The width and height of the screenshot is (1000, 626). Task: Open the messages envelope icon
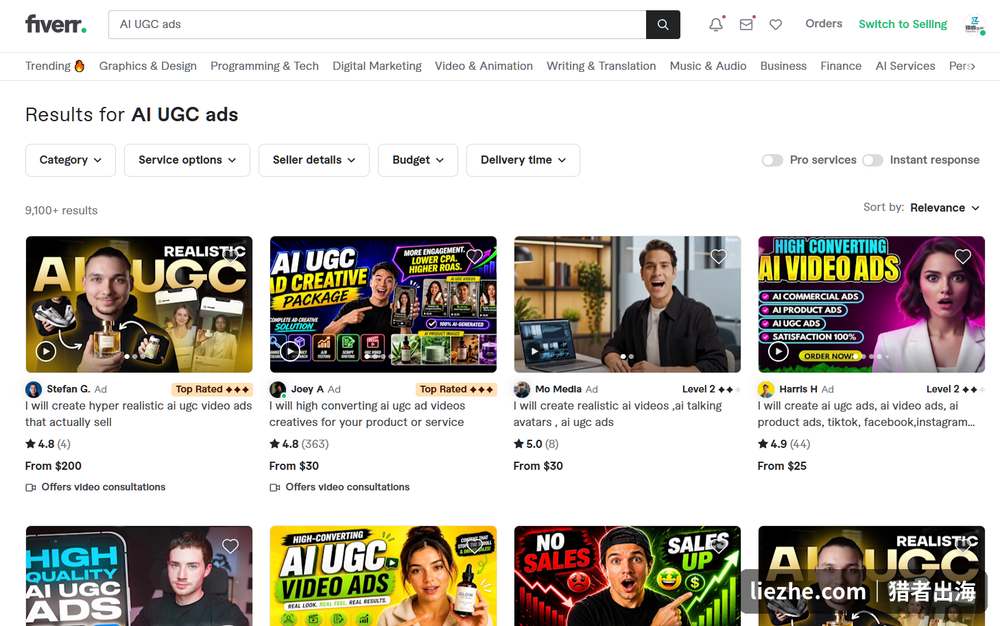point(746,24)
